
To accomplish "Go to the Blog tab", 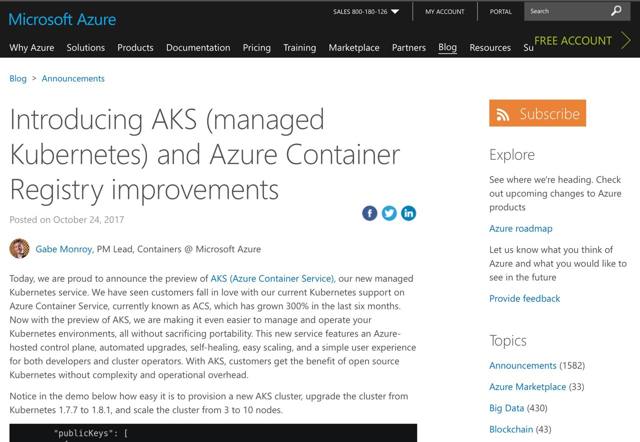I will point(447,47).
